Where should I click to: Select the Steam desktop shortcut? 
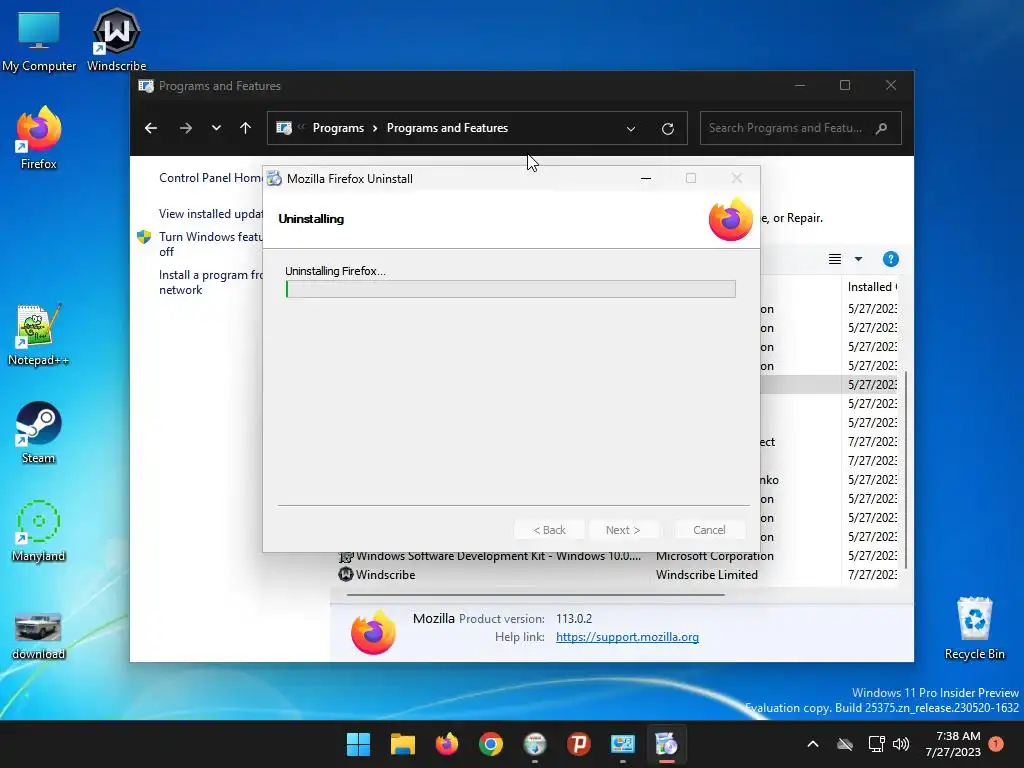coord(39,432)
